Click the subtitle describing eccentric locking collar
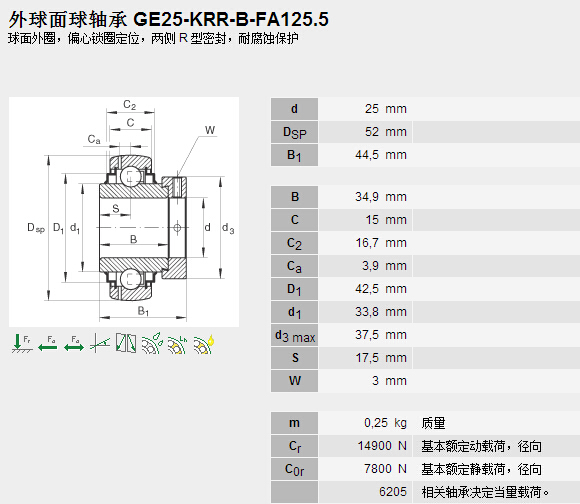This screenshot has height=504, width=580. click(x=153, y=38)
